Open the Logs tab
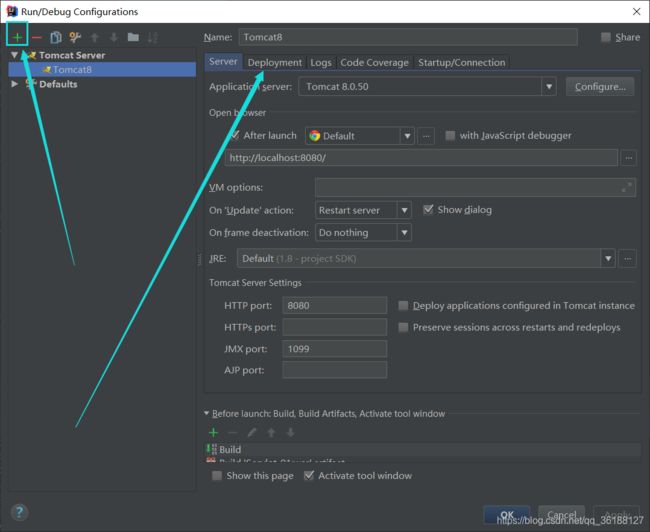Viewport: 650px width, 532px height. (321, 63)
